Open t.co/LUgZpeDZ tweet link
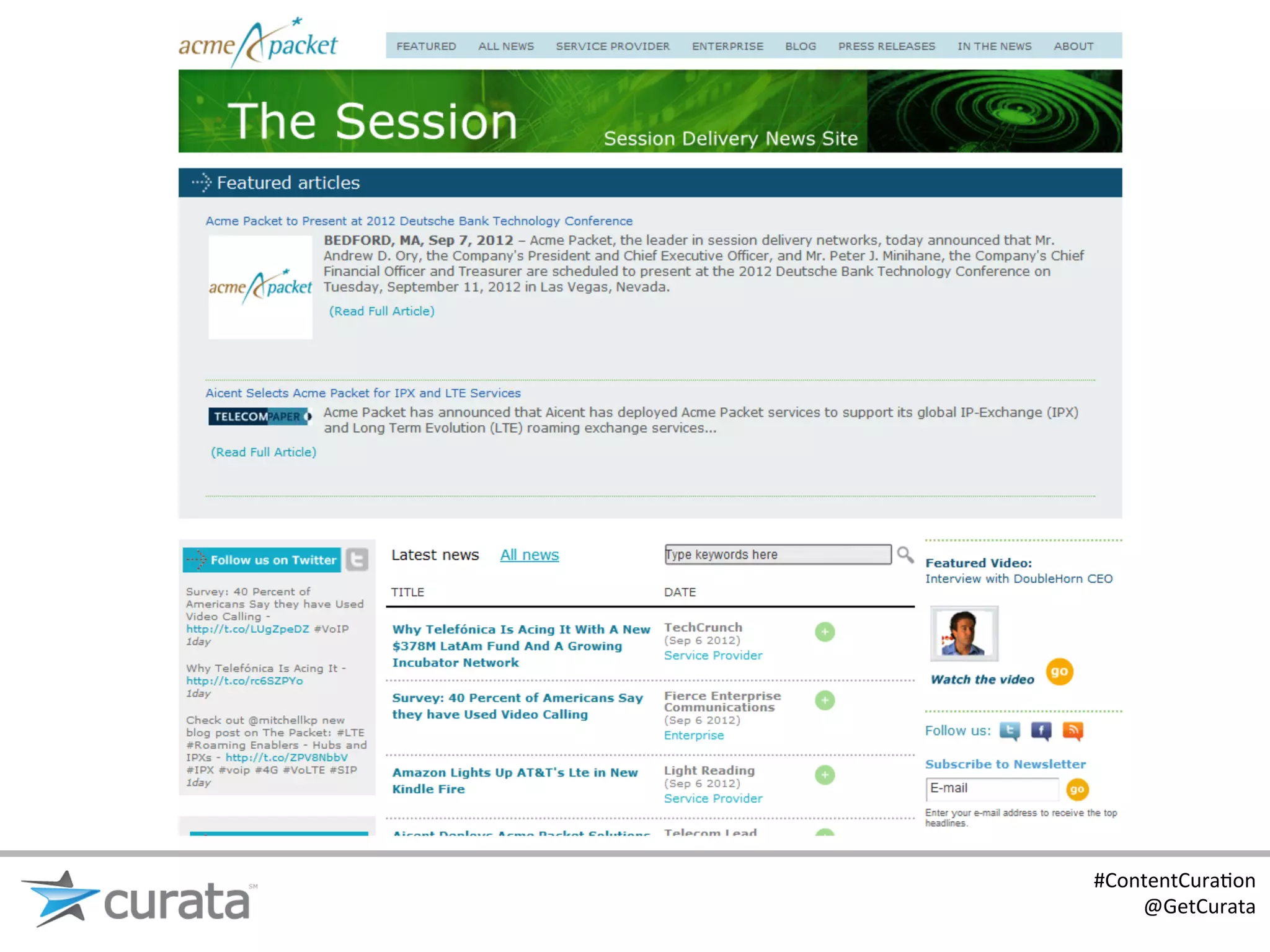This screenshot has width=1270, height=952. [x=247, y=628]
